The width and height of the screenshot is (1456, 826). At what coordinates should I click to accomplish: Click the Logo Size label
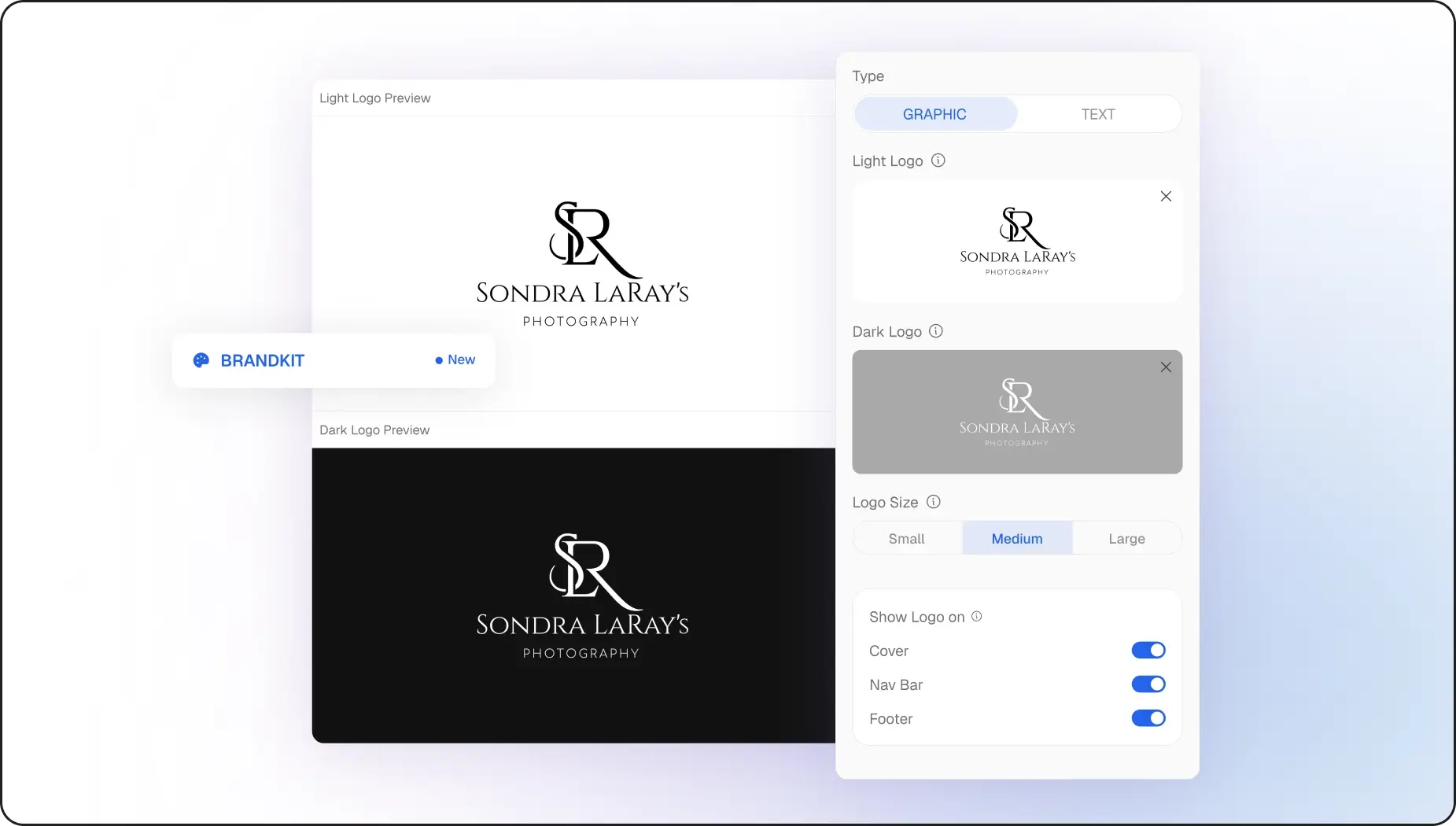pyautogui.click(x=885, y=503)
